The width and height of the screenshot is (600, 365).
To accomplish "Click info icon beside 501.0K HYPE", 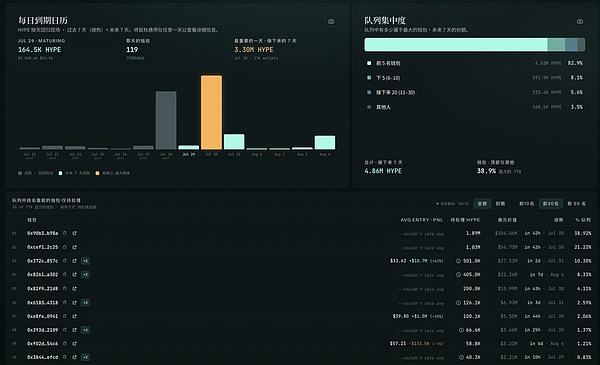I will pyautogui.click(x=458, y=261).
